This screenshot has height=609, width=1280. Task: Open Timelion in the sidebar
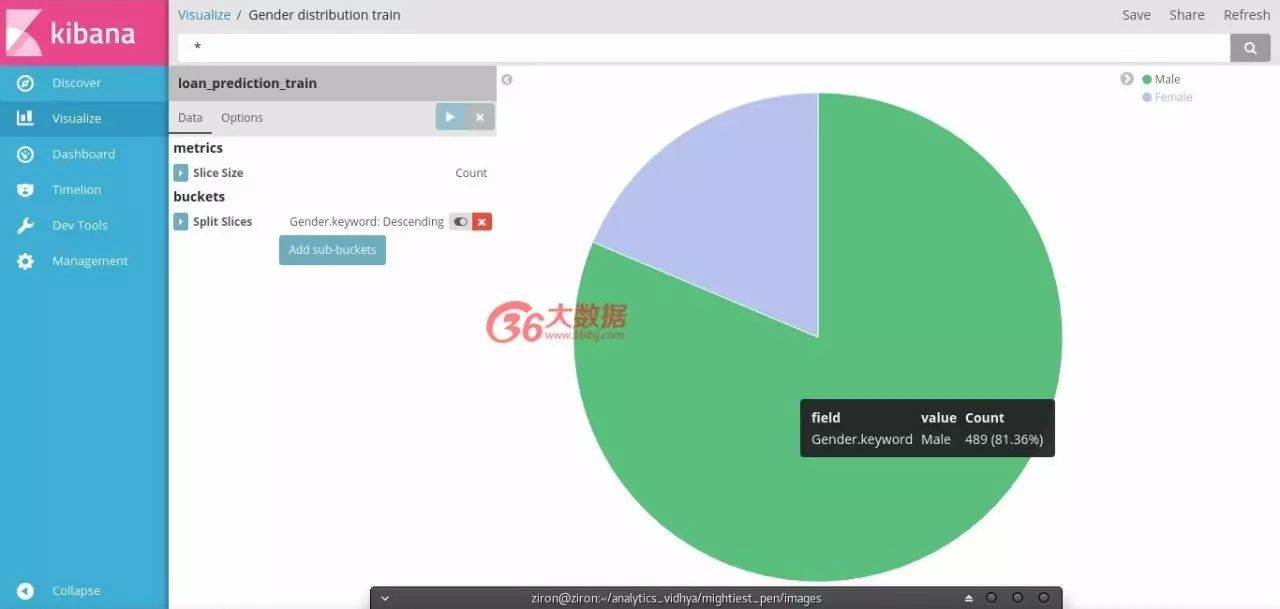76,190
